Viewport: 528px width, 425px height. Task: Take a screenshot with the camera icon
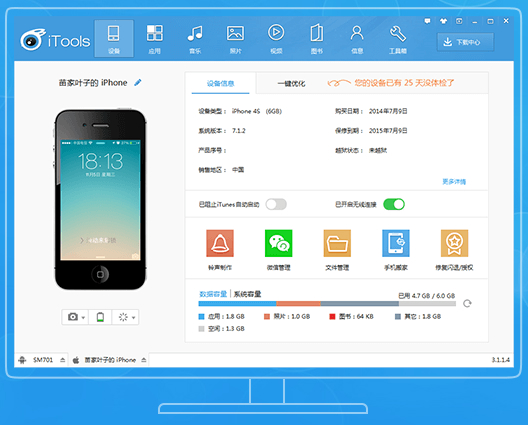click(x=73, y=317)
